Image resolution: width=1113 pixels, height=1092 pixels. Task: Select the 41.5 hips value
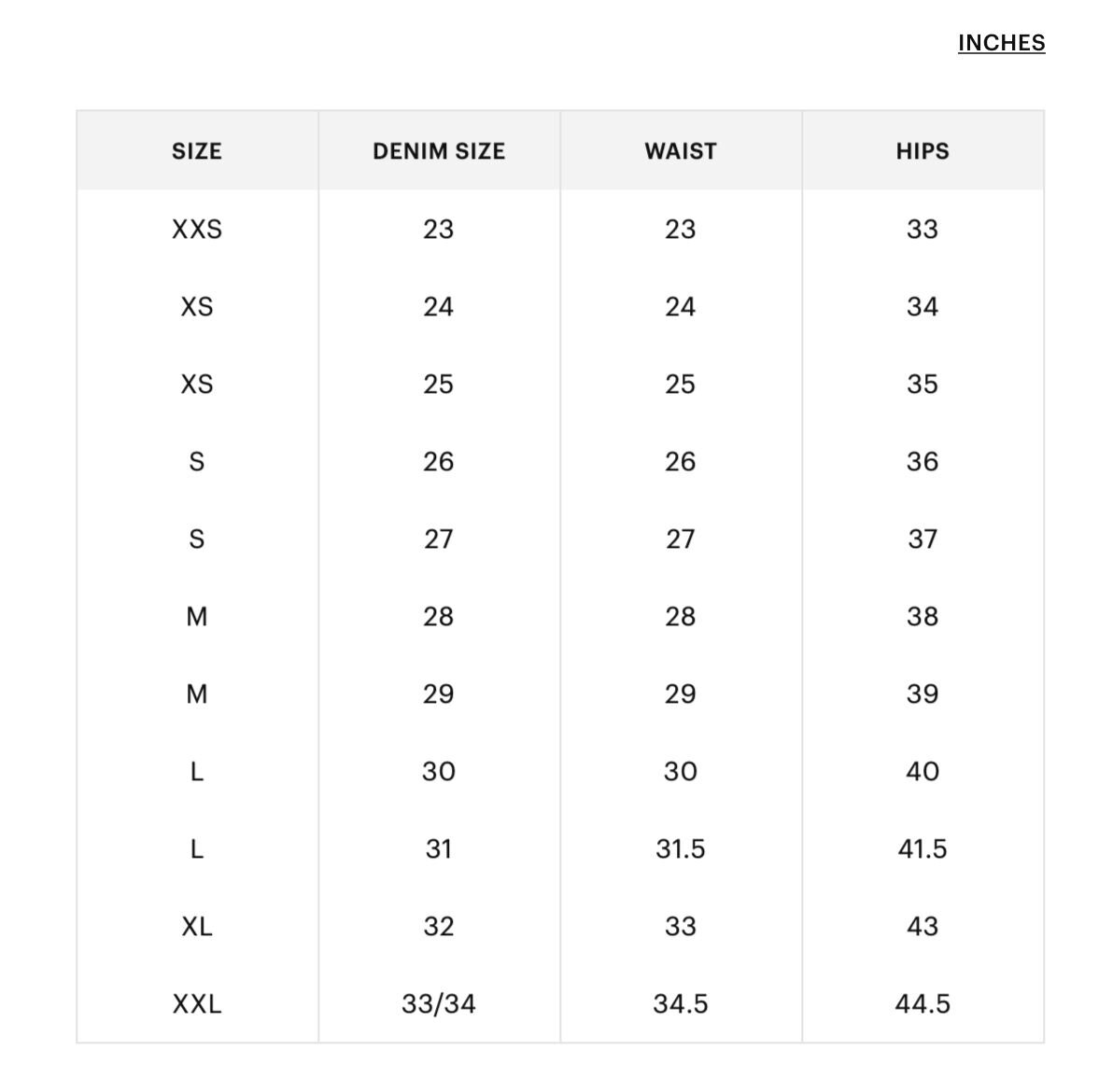click(923, 848)
